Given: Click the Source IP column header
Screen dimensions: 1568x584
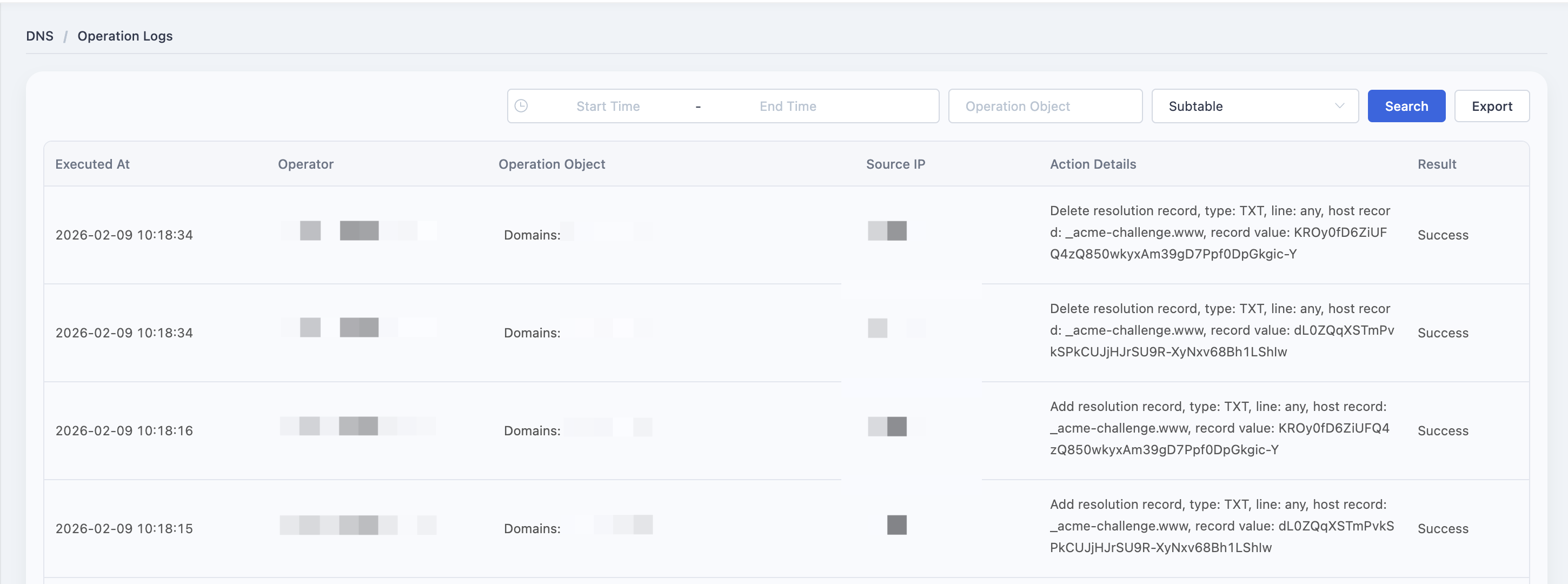Looking at the screenshot, I should (x=895, y=164).
